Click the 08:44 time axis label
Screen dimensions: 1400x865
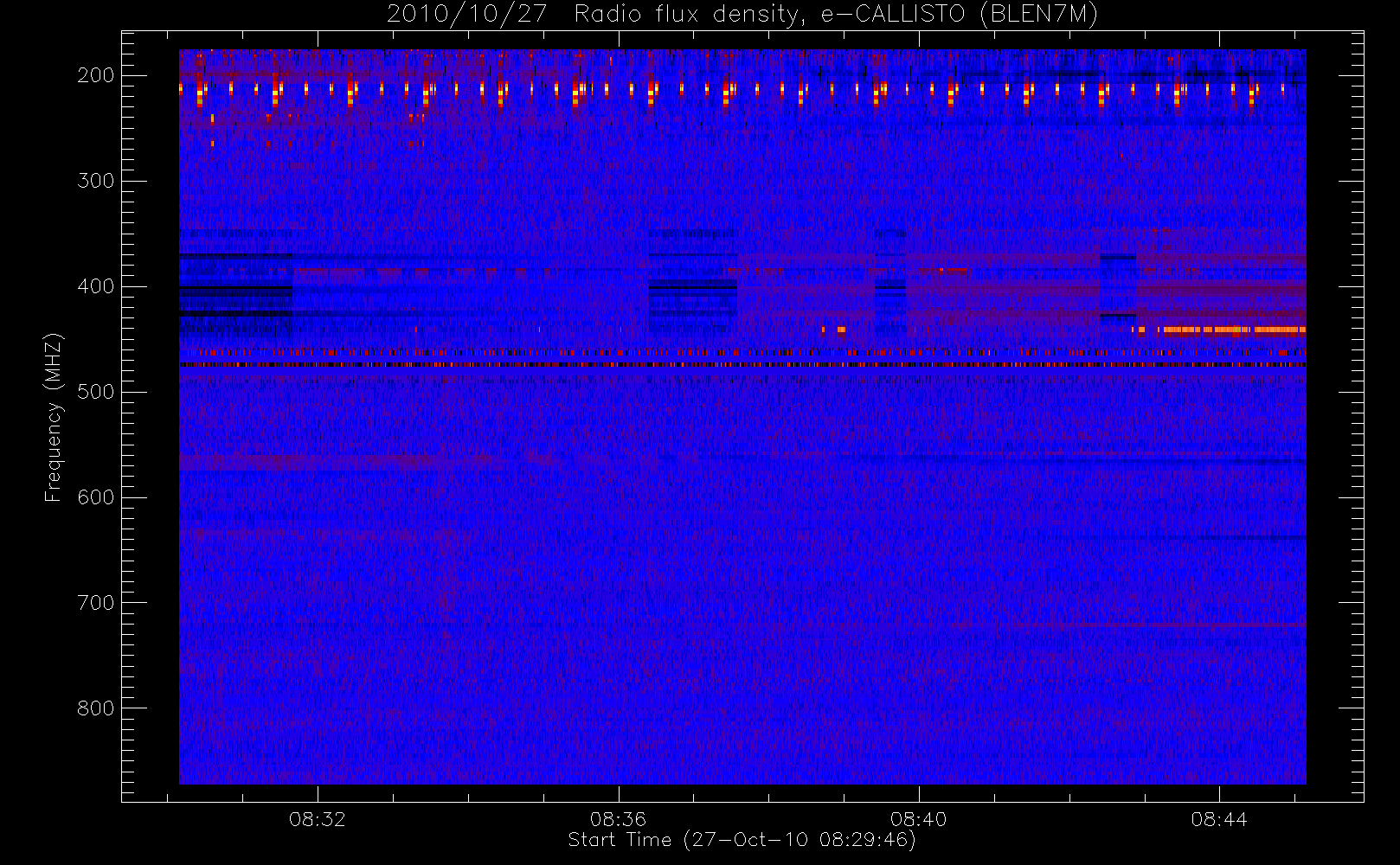click(x=1218, y=819)
